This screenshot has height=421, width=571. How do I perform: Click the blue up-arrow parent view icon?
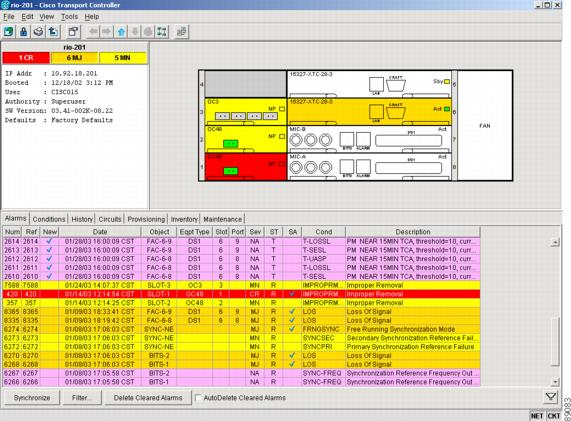121,32
